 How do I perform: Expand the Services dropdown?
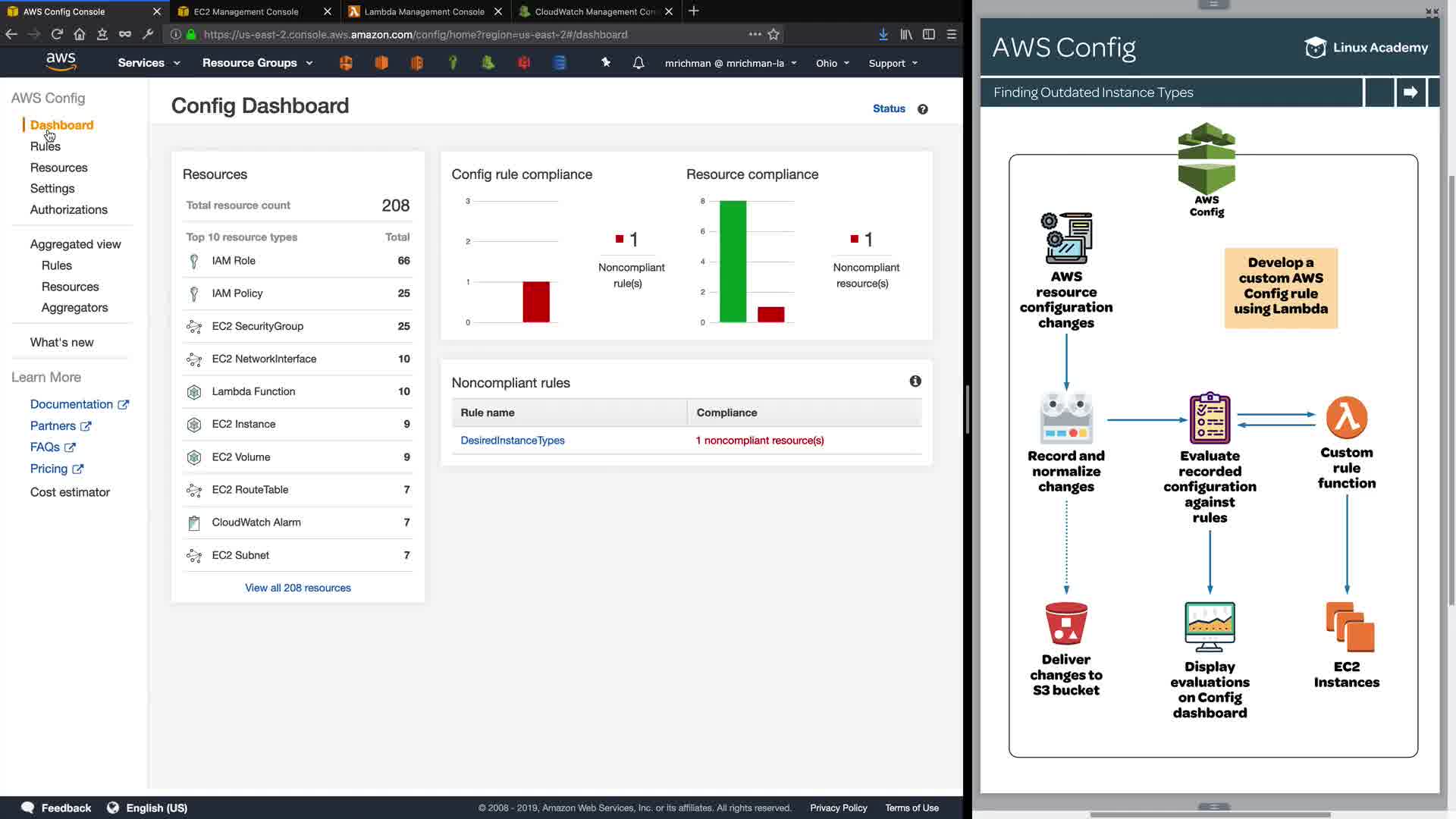click(x=149, y=63)
